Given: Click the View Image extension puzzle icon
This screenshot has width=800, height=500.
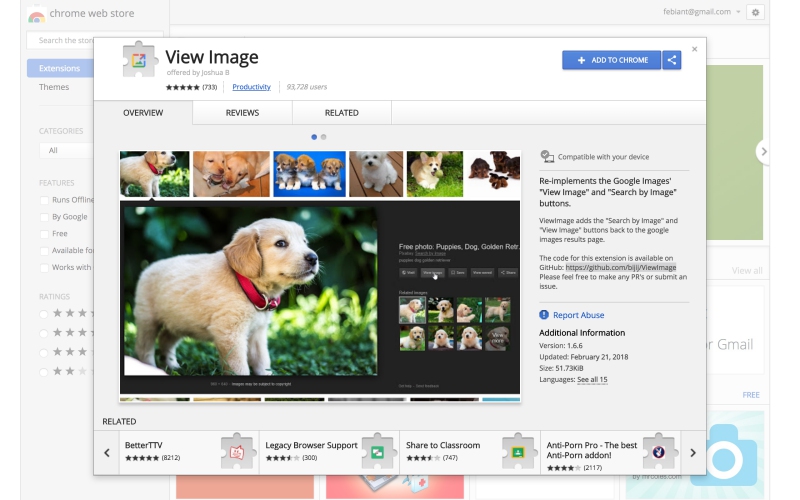Looking at the screenshot, I should pos(140,60).
